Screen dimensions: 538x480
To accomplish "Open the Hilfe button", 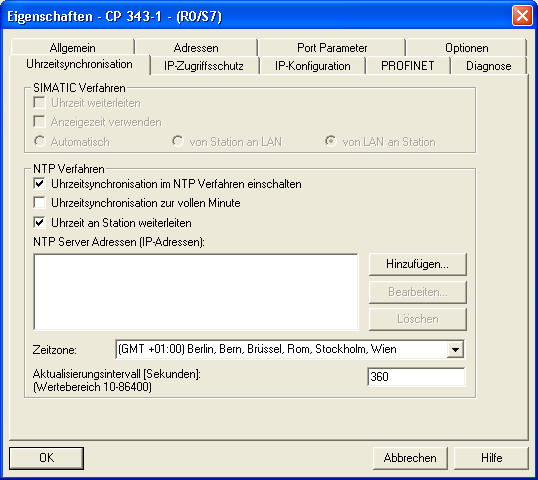I will coord(491,458).
